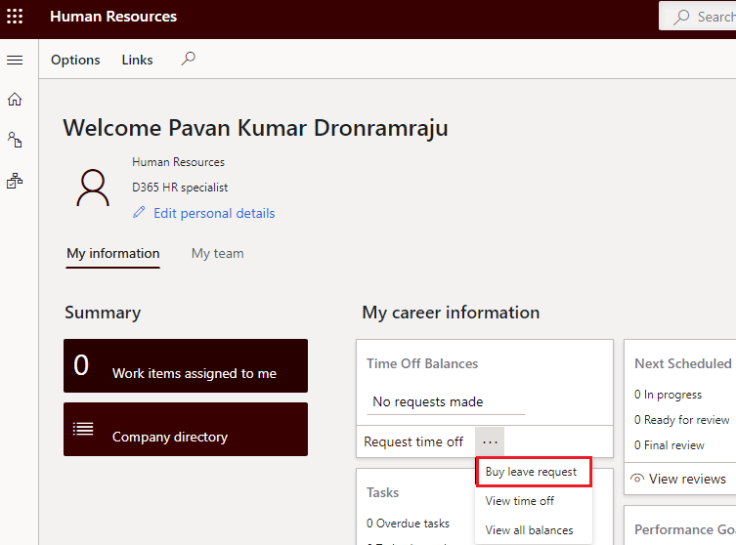This screenshot has height=545, width=736.
Task: Click the eye icon beside View reviews
Action: 637,479
